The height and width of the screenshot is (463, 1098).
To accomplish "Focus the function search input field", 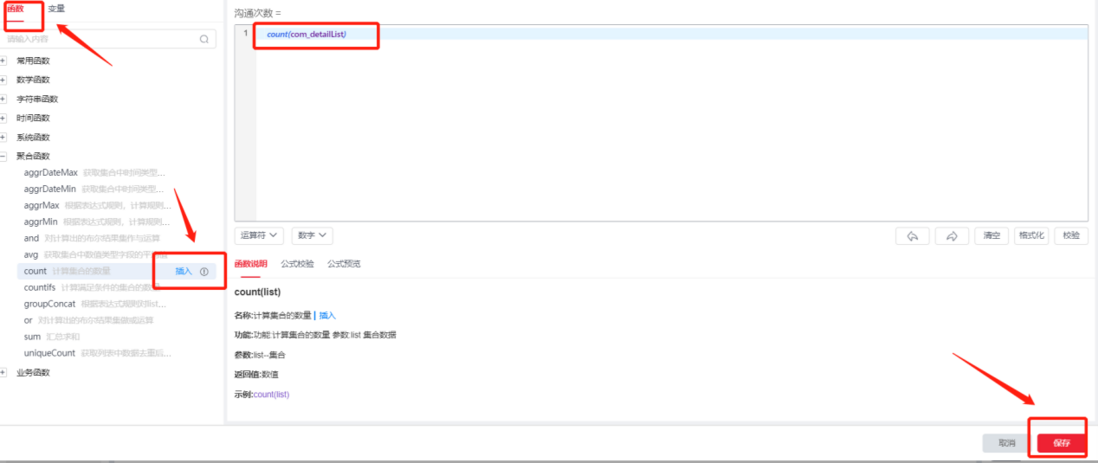I will [108, 39].
